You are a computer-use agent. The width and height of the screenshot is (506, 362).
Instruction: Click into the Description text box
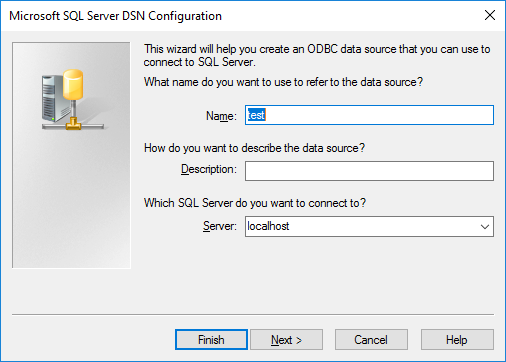pos(369,171)
